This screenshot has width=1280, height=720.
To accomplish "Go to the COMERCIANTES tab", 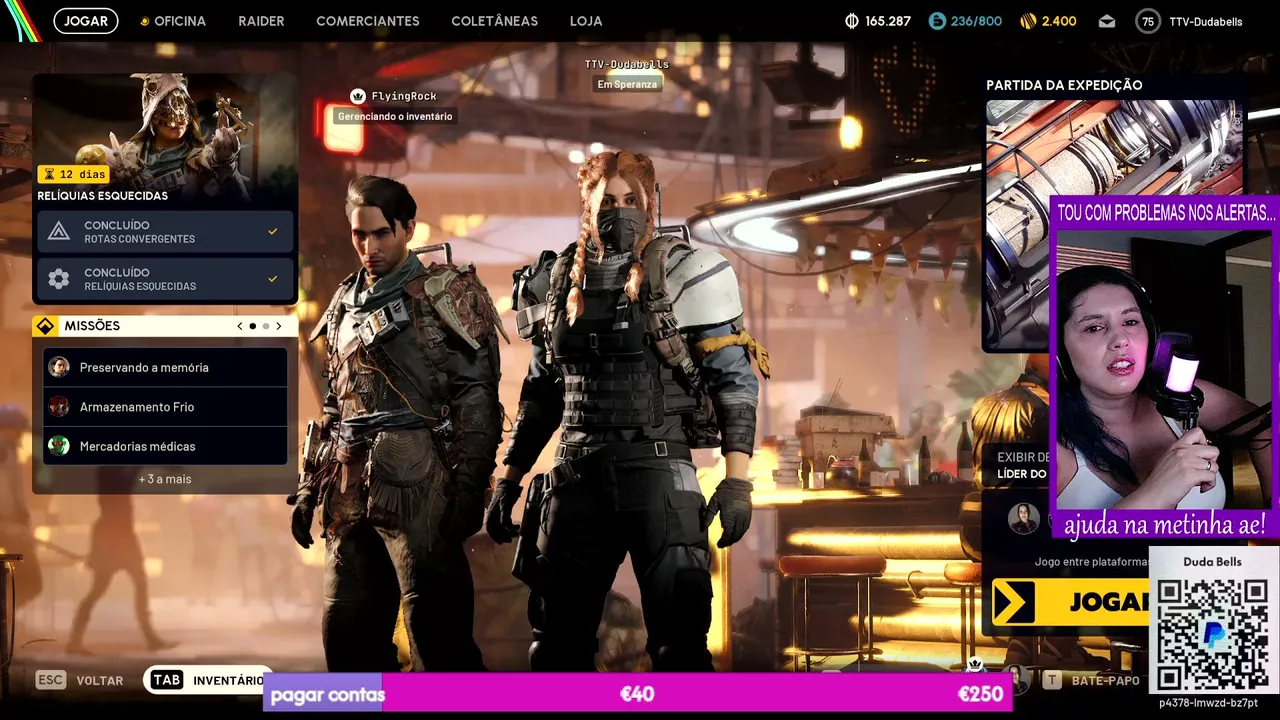I will (368, 21).
